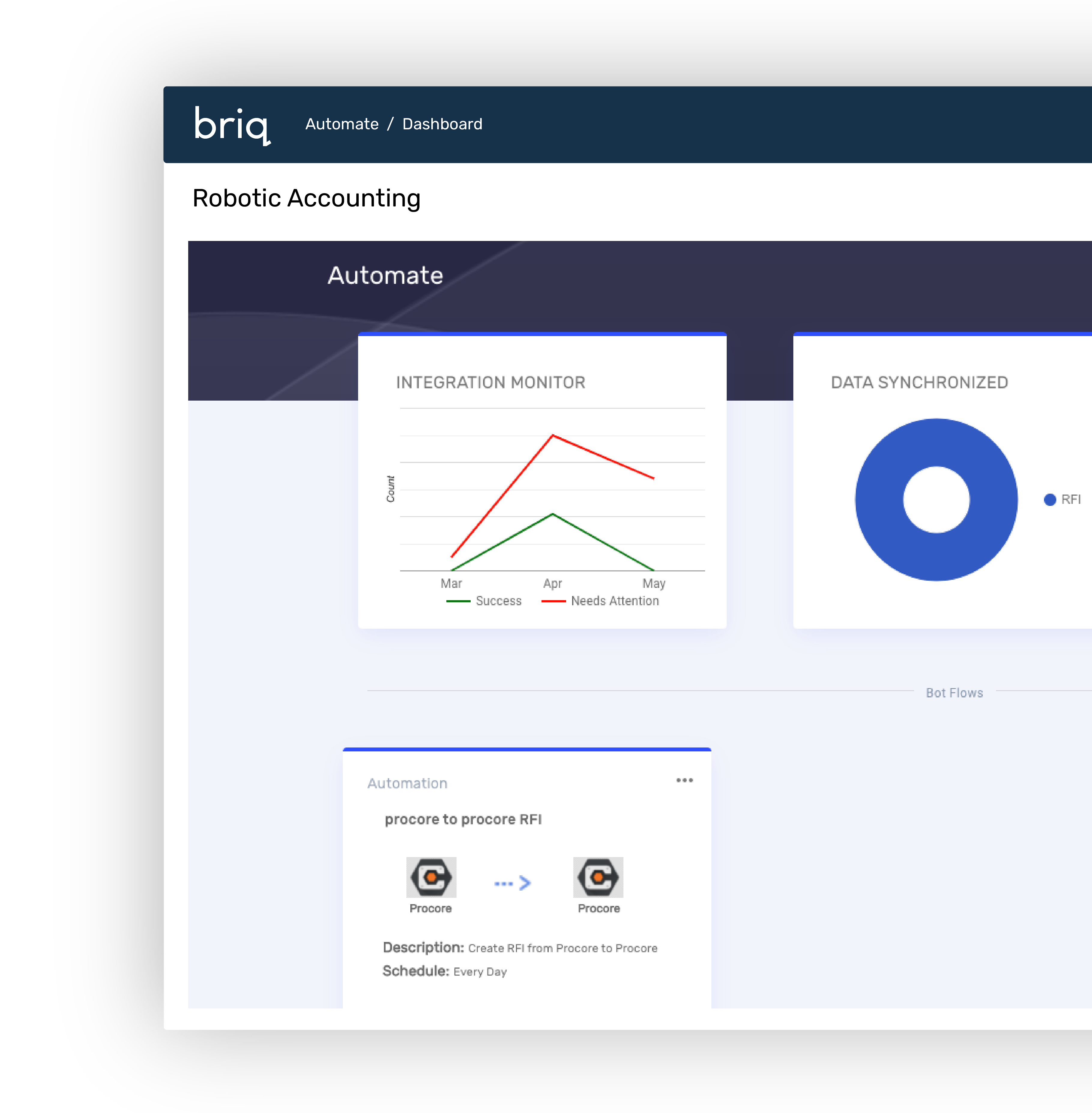This screenshot has width=1092, height=1113.
Task: Click the 'Every Day' schedule value
Action: click(480, 972)
